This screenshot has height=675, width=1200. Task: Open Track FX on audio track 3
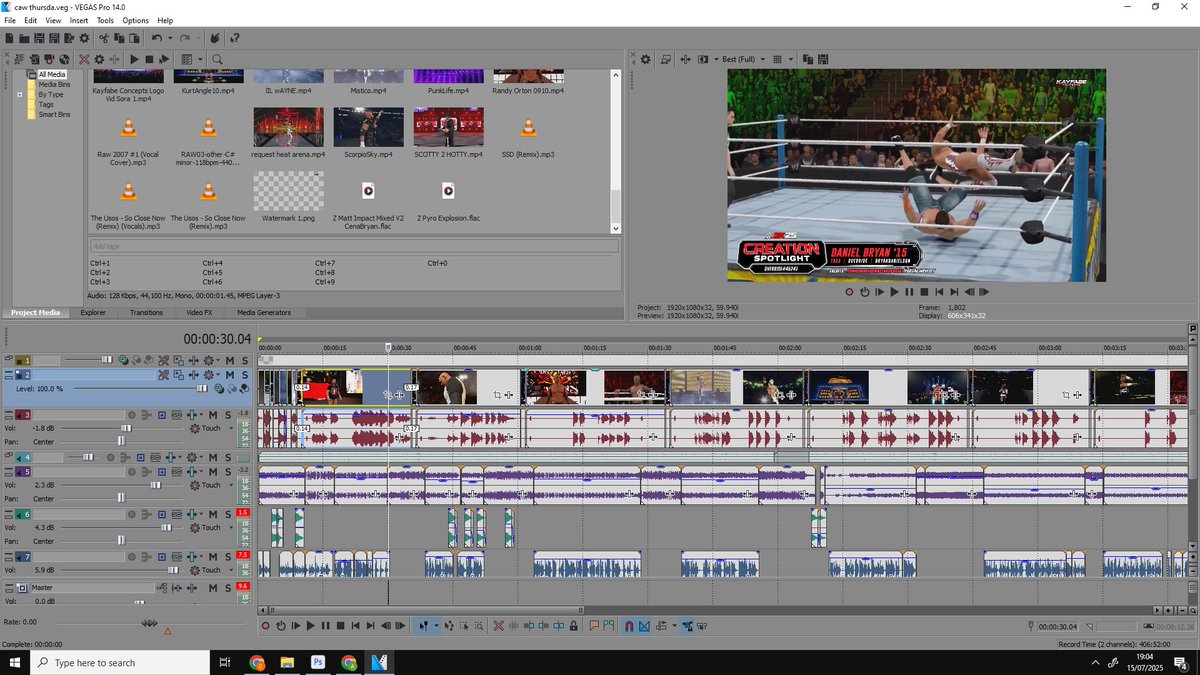[x=192, y=415]
